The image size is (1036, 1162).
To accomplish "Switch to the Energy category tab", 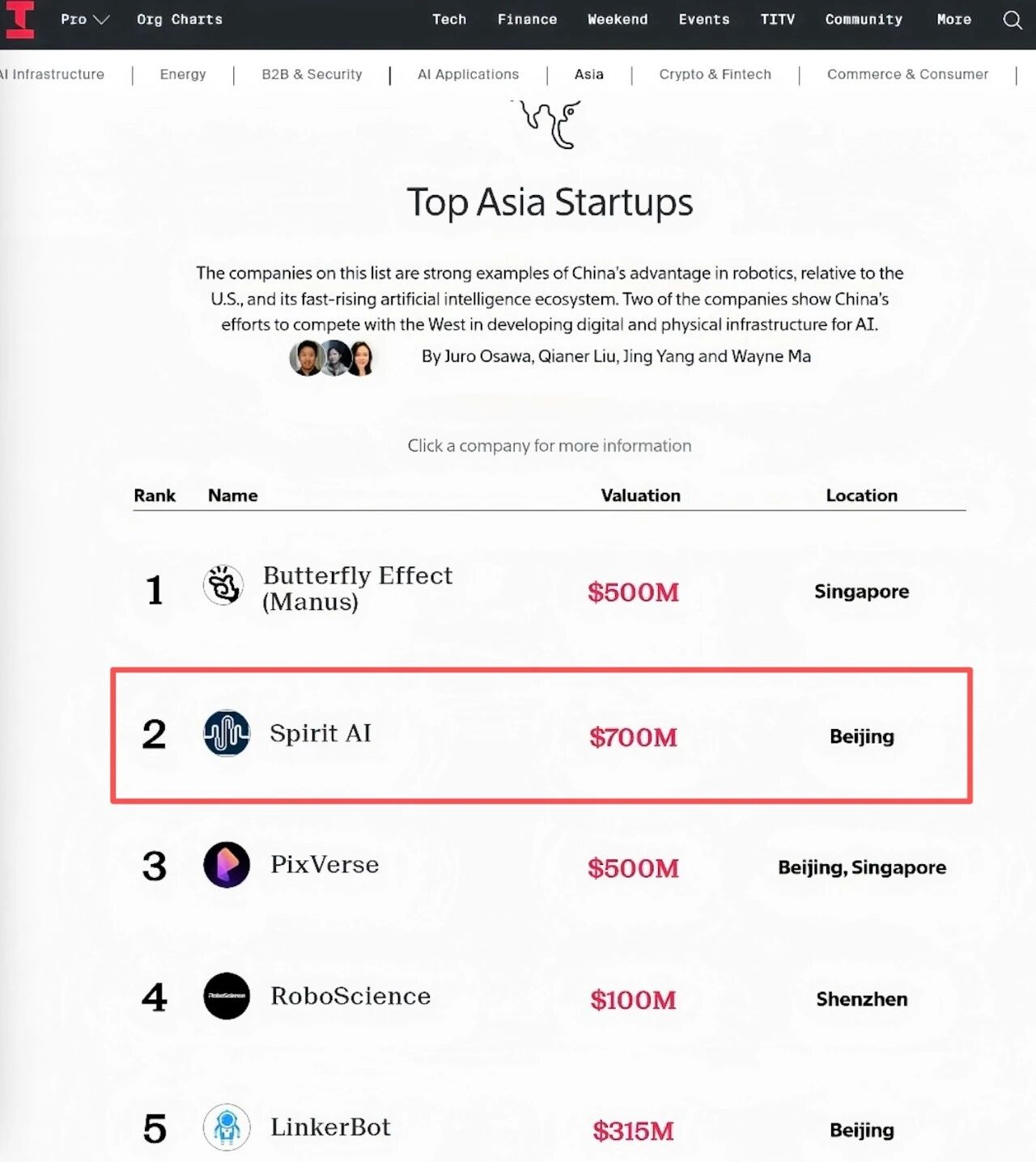I will (183, 74).
